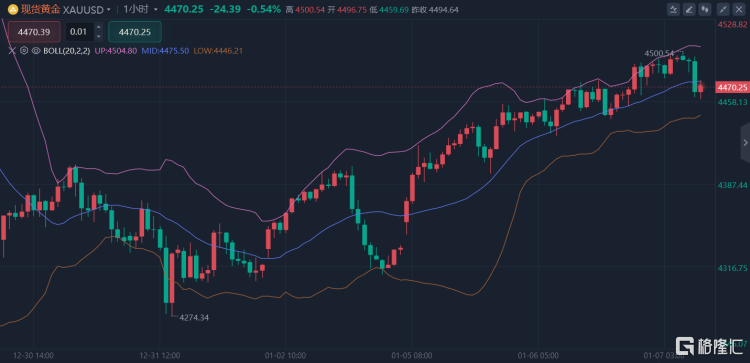Click the 01-02 10:00 time label
This screenshot has height=363, width=750.
[286, 355]
